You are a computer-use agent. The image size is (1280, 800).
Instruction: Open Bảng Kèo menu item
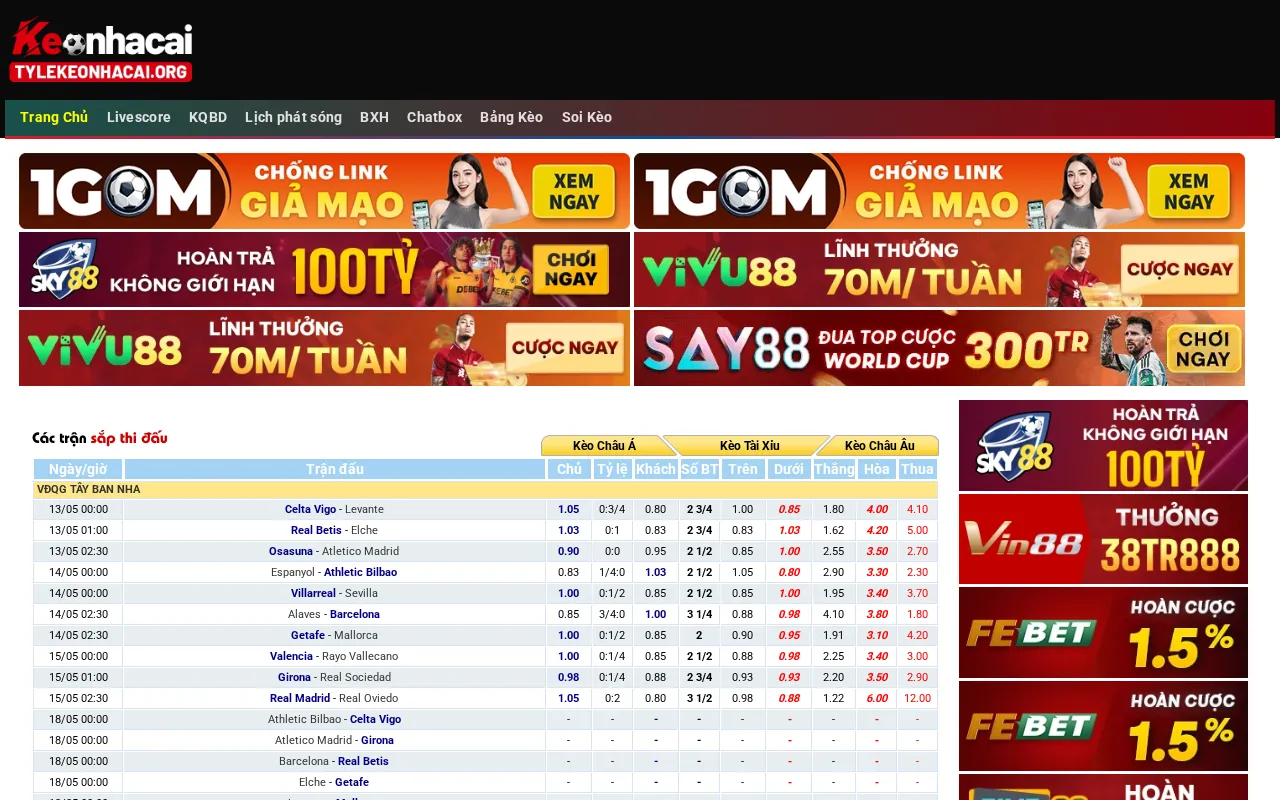(x=511, y=117)
